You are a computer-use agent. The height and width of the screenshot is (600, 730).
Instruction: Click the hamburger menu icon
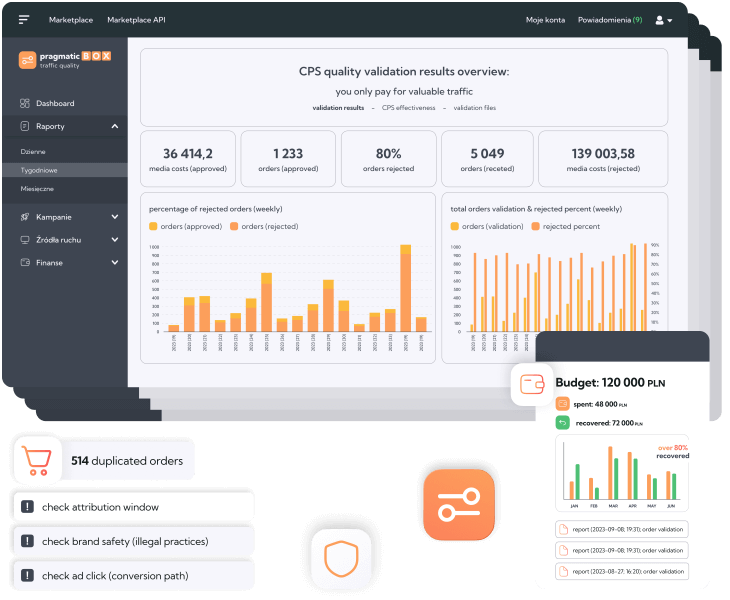24,20
